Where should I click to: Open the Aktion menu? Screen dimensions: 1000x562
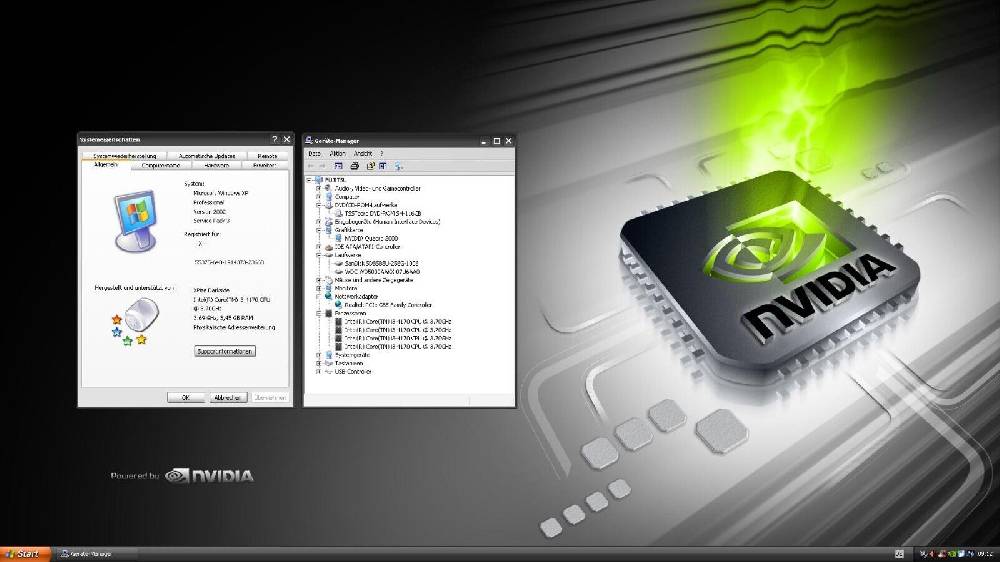(x=337, y=154)
